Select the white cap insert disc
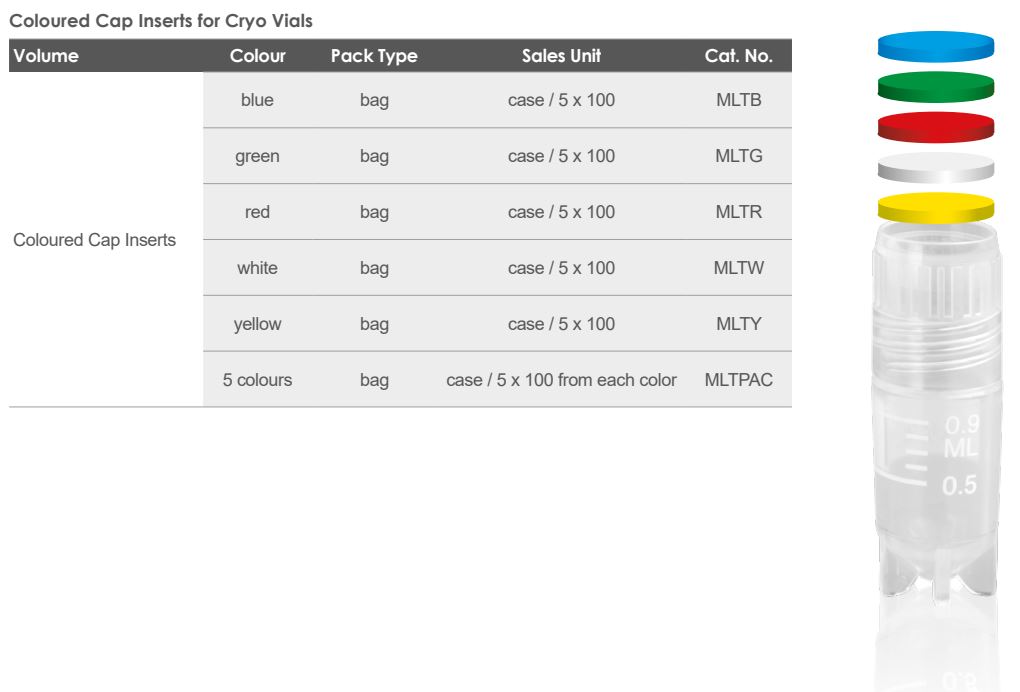The image size is (1020, 692). (x=935, y=167)
